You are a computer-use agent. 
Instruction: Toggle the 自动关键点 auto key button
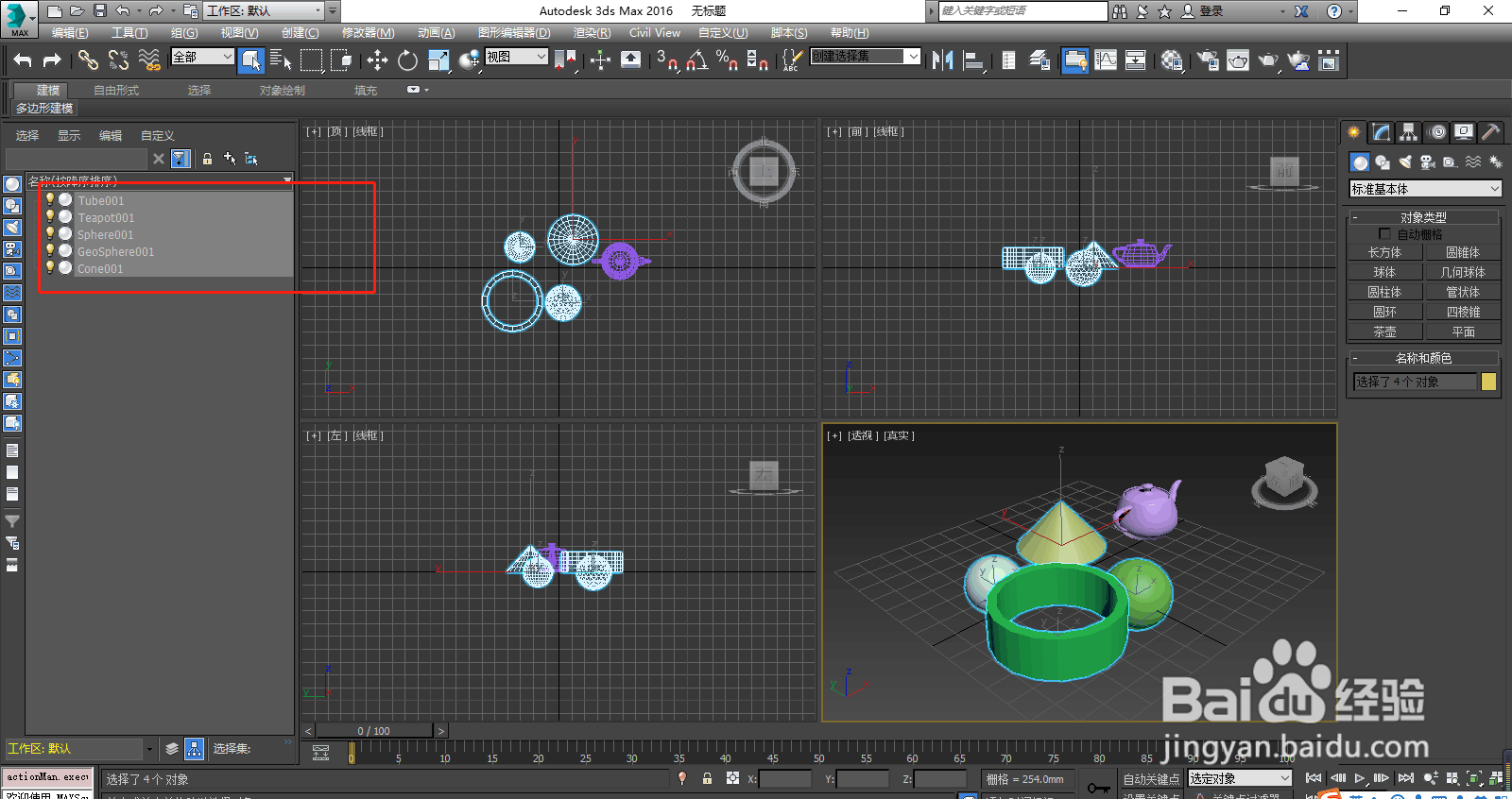point(1152,779)
